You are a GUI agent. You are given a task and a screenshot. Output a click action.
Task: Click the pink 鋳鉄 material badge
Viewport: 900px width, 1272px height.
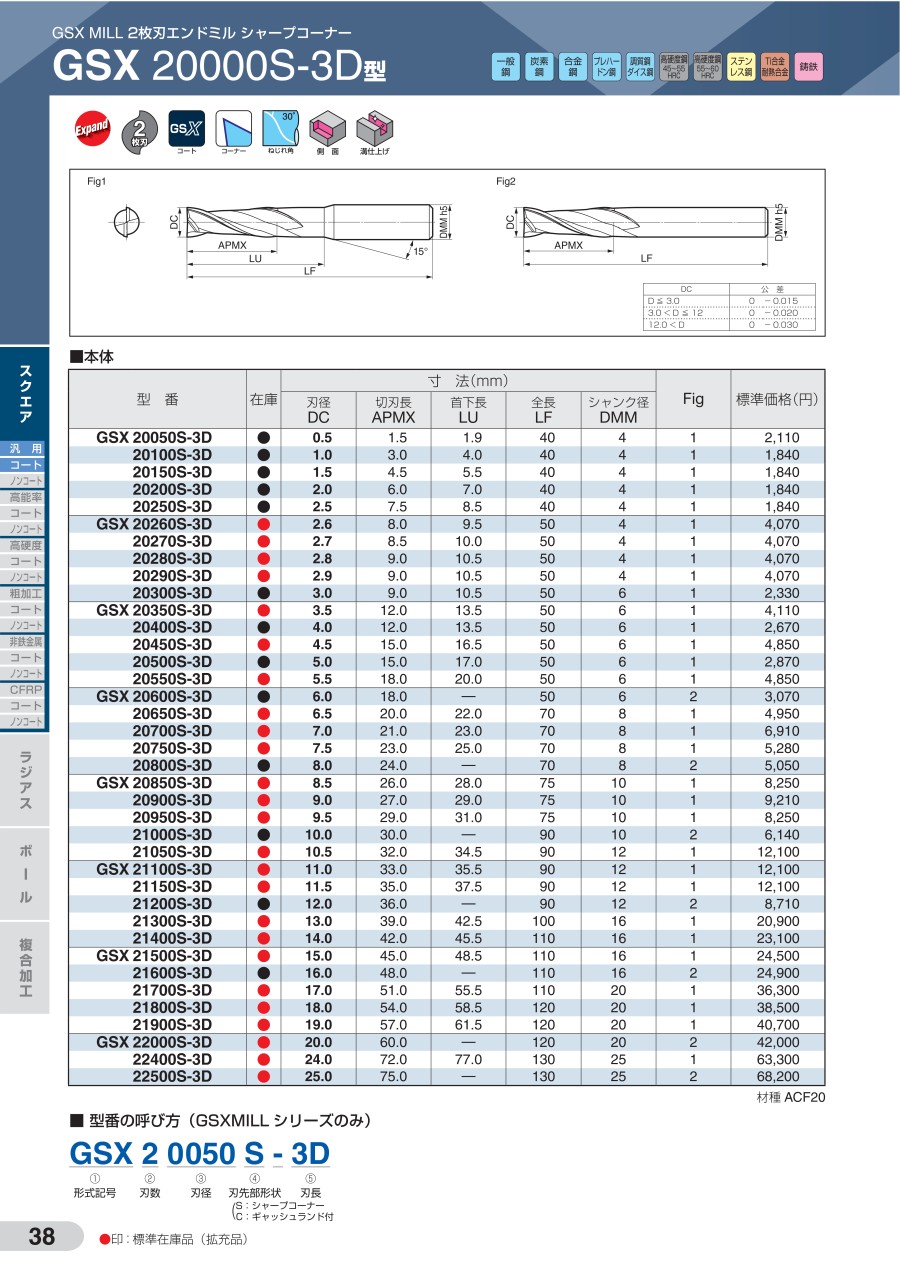click(x=808, y=67)
